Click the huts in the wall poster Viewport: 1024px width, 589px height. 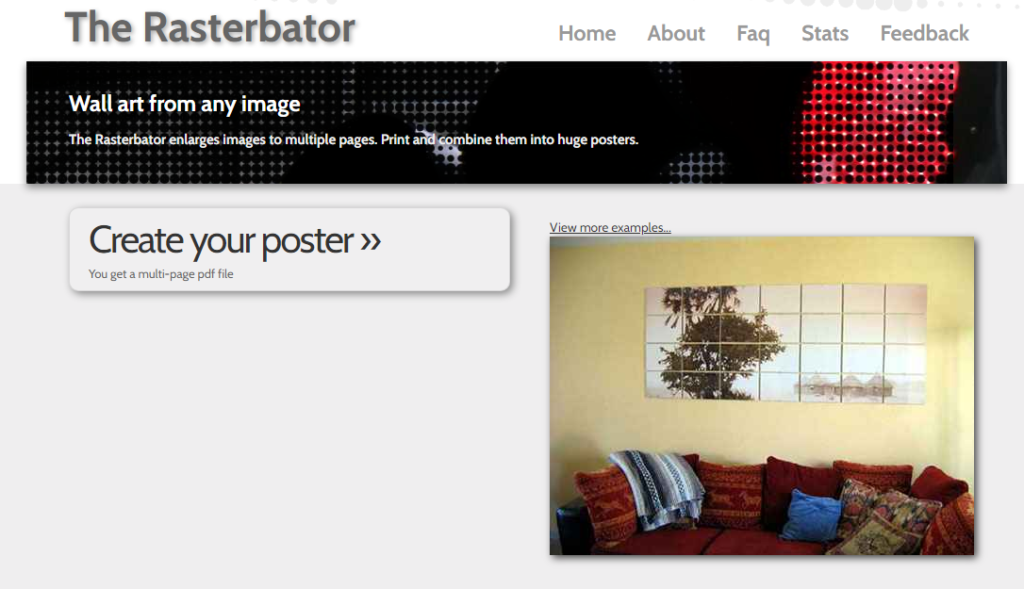point(844,387)
